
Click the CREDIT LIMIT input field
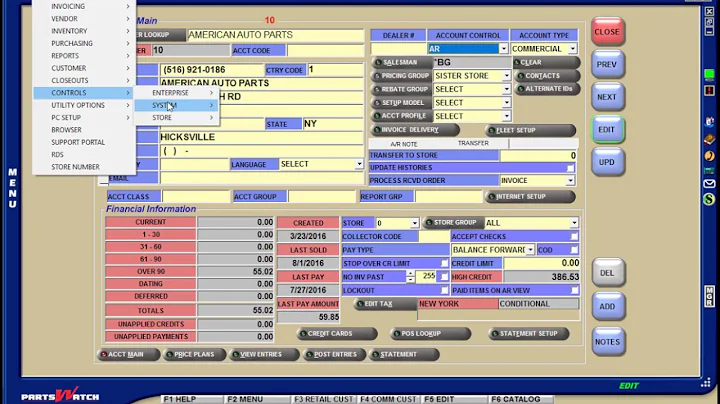[x=541, y=264]
